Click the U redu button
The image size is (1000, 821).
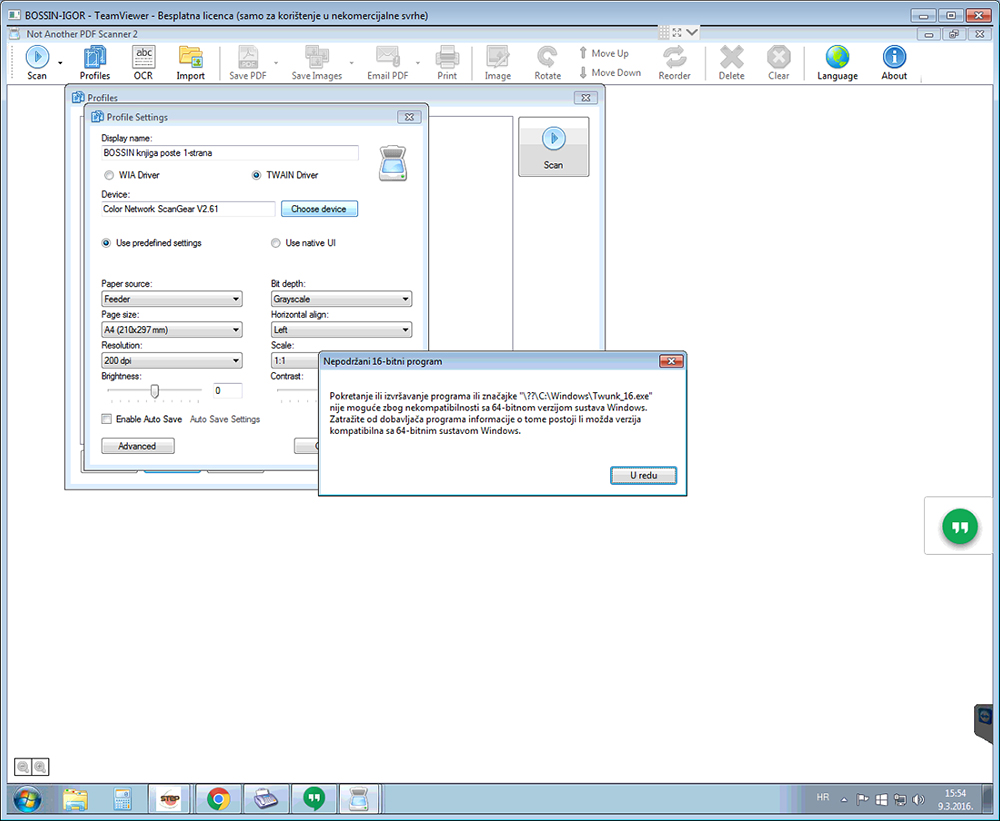coord(643,476)
